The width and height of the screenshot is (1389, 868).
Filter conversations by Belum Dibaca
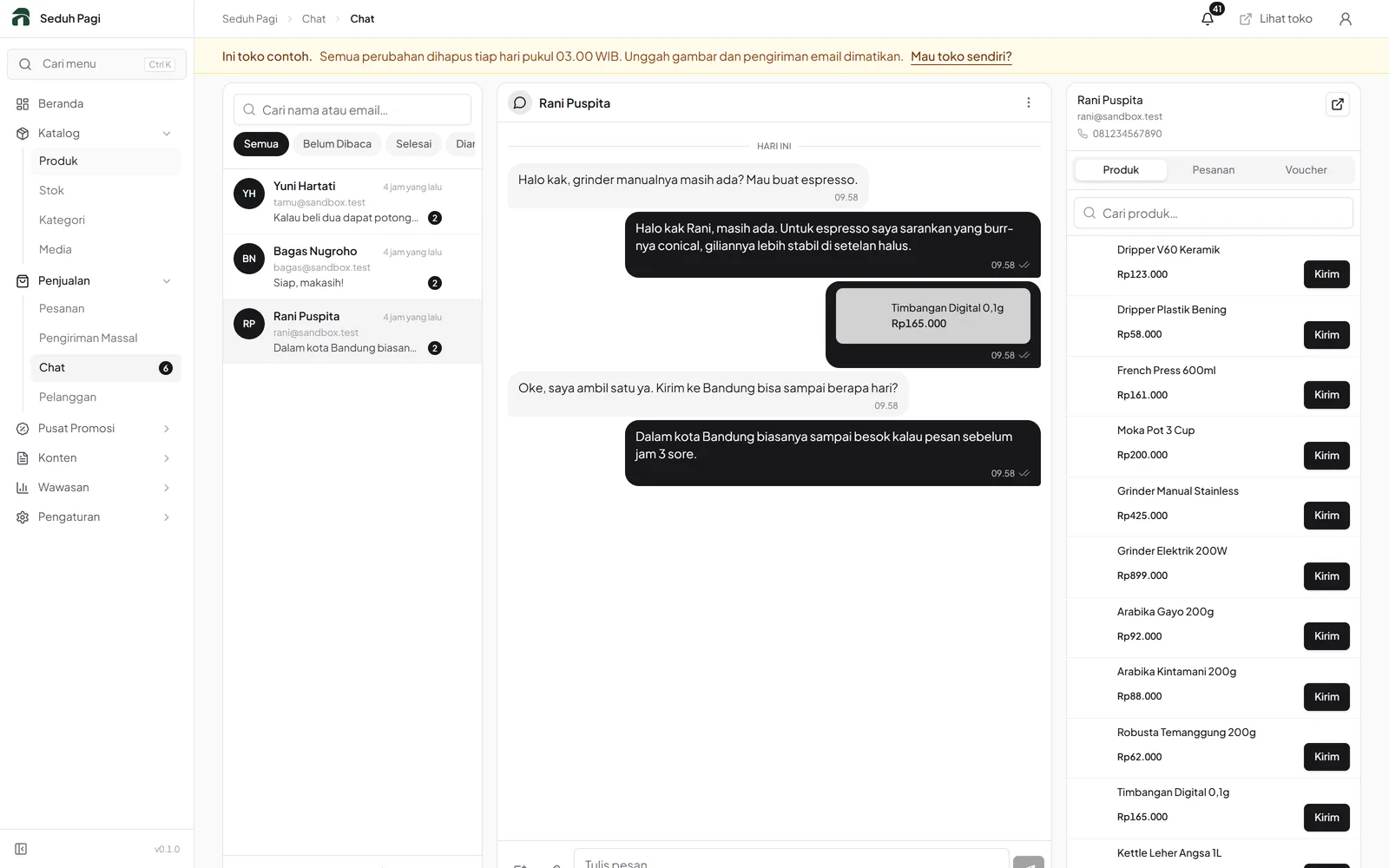pyautogui.click(x=337, y=144)
